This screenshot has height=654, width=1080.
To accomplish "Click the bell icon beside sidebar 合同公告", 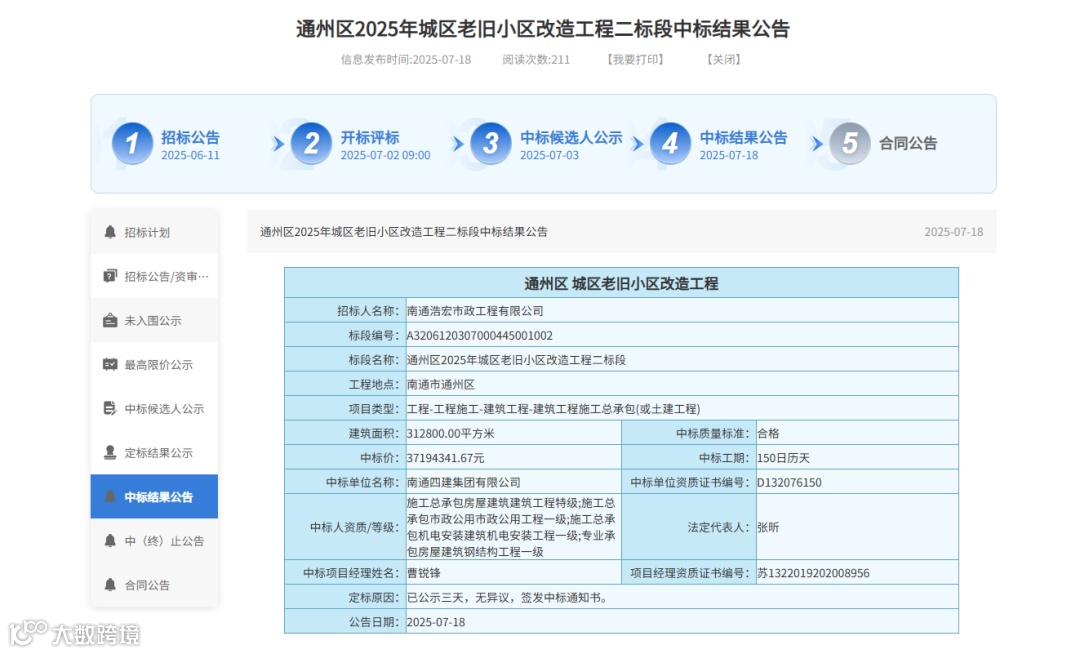I will 110,584.
